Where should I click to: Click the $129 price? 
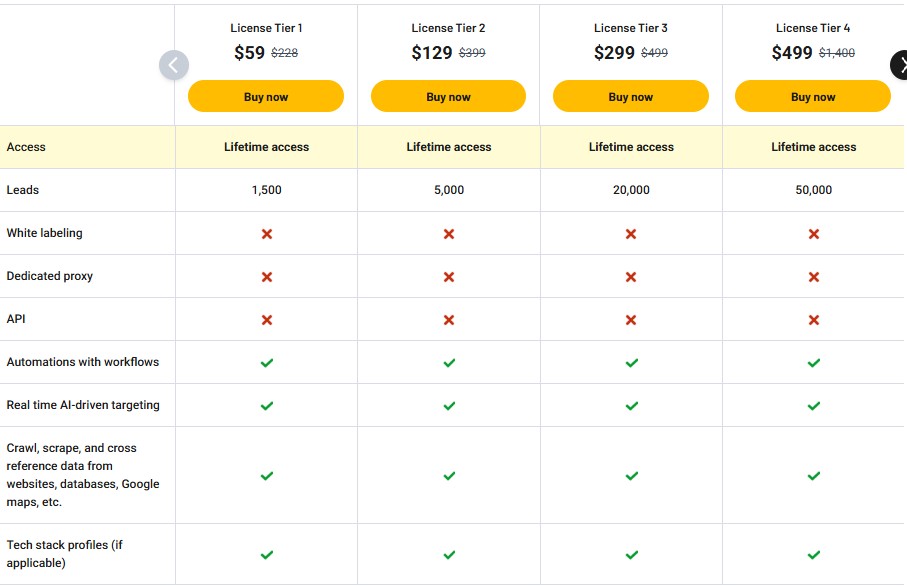coord(432,53)
